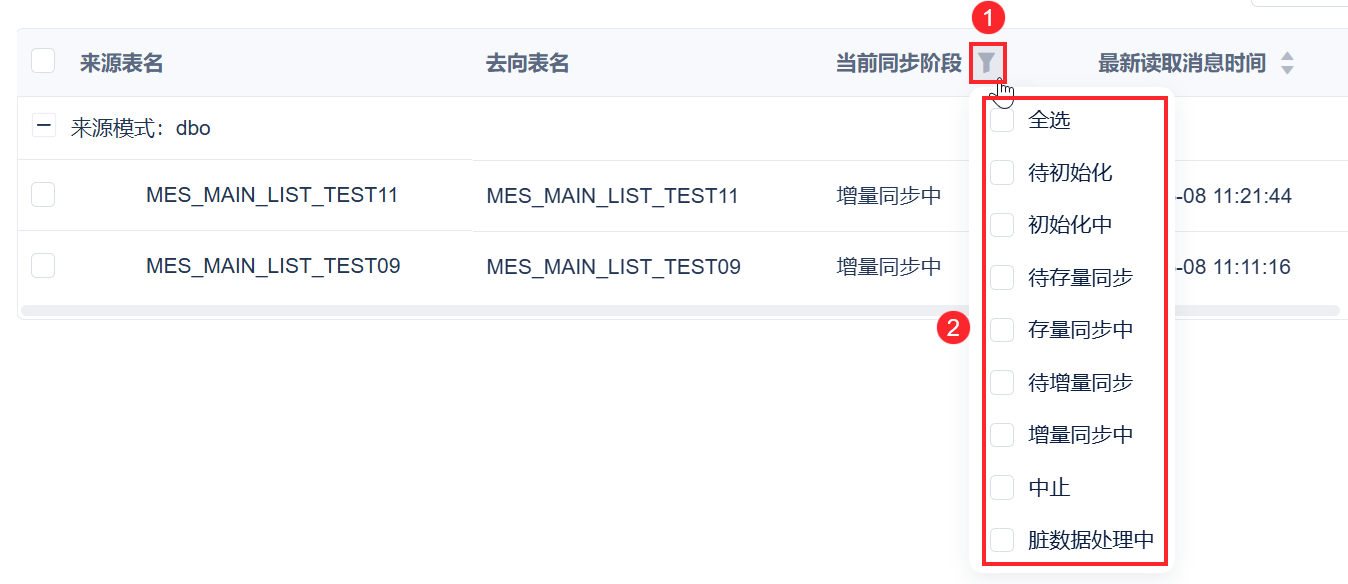
Task: Collapse the 来源模式: dbo group
Action: [x=43, y=127]
